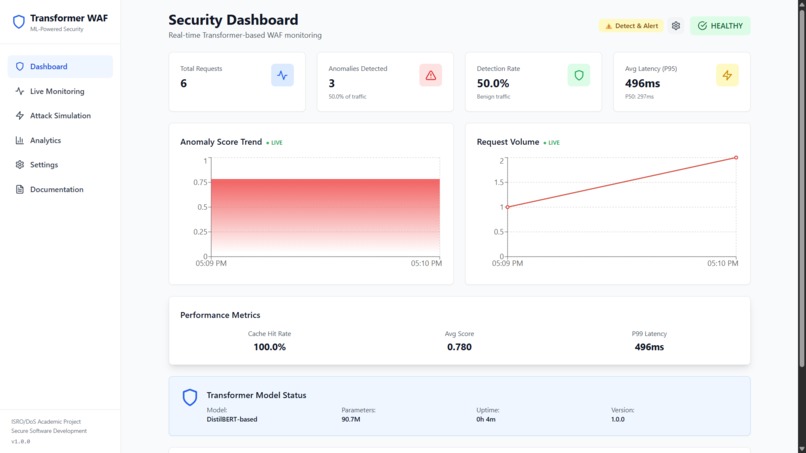Screen dimensions: 806x453
Task: Click the Detect & Alert mode badge
Action: 631,26
